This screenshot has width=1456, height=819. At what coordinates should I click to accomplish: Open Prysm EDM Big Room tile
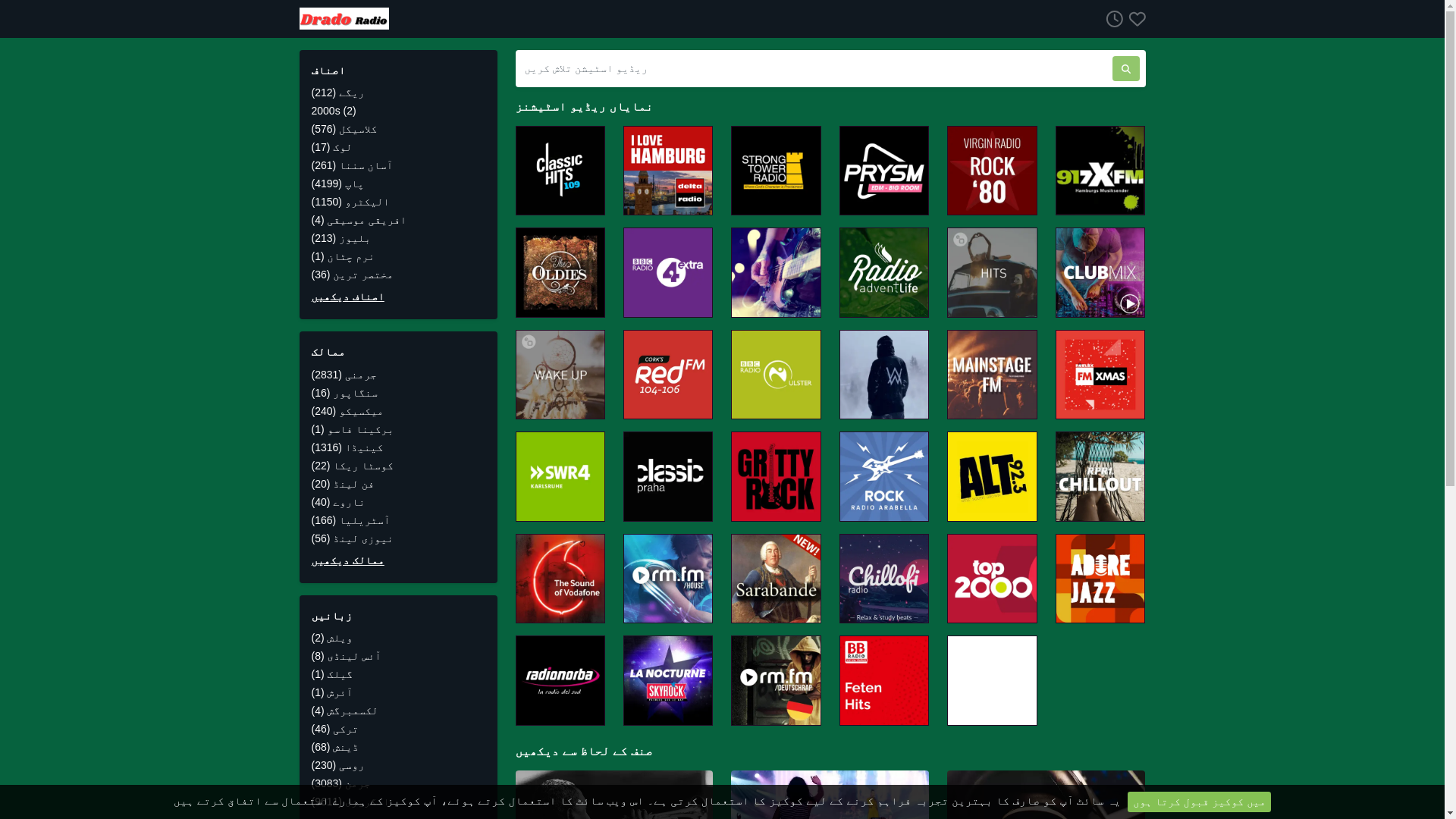(884, 171)
